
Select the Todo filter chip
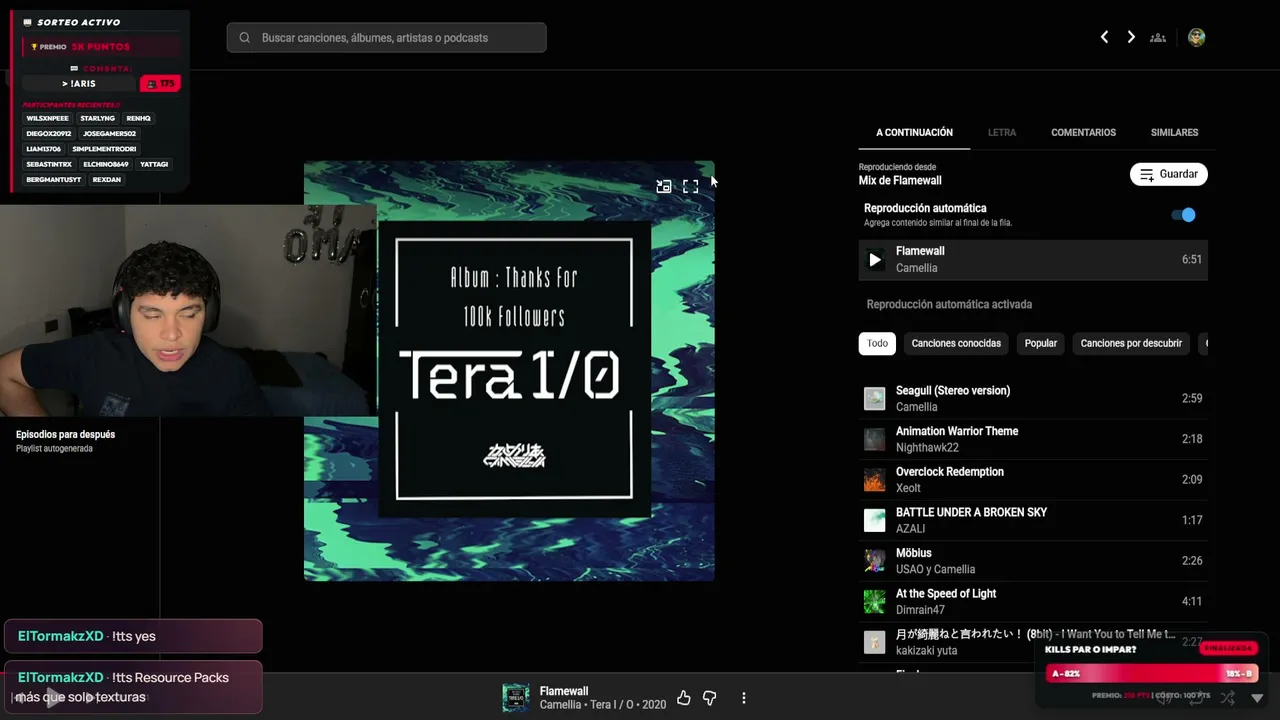pos(877,343)
